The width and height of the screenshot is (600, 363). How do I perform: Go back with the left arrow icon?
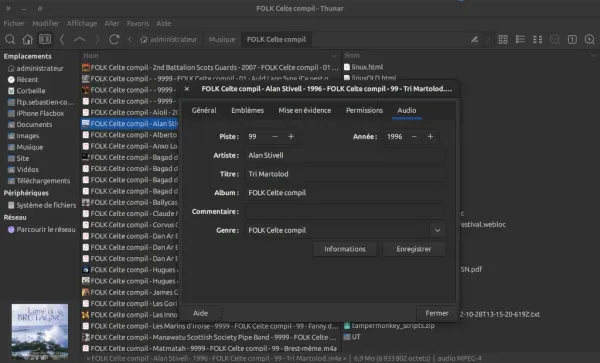(x=62, y=39)
